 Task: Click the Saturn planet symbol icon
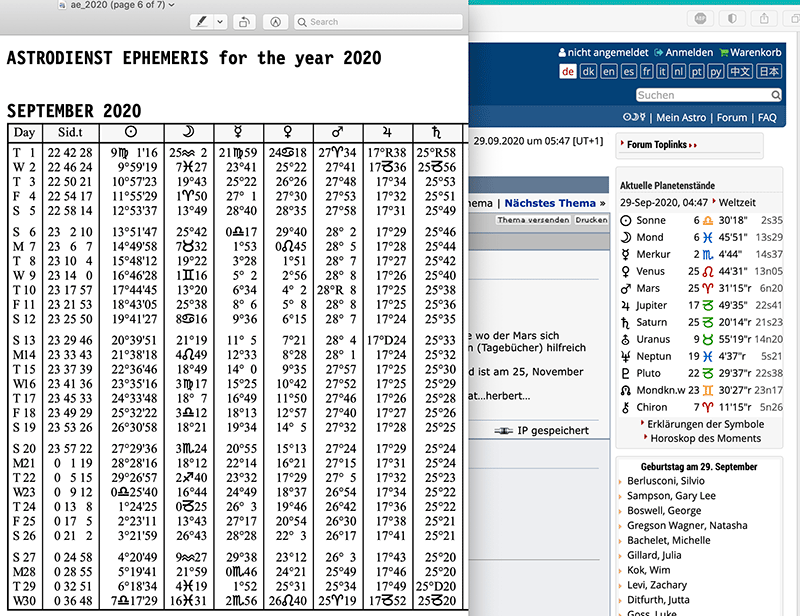tap(626, 323)
